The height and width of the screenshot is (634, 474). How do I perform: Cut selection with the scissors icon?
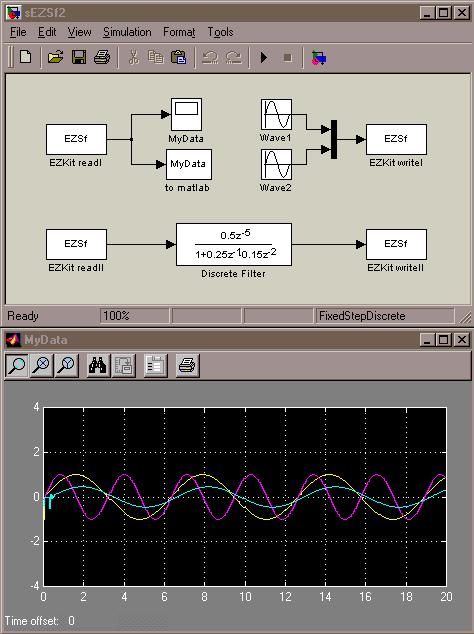133,57
